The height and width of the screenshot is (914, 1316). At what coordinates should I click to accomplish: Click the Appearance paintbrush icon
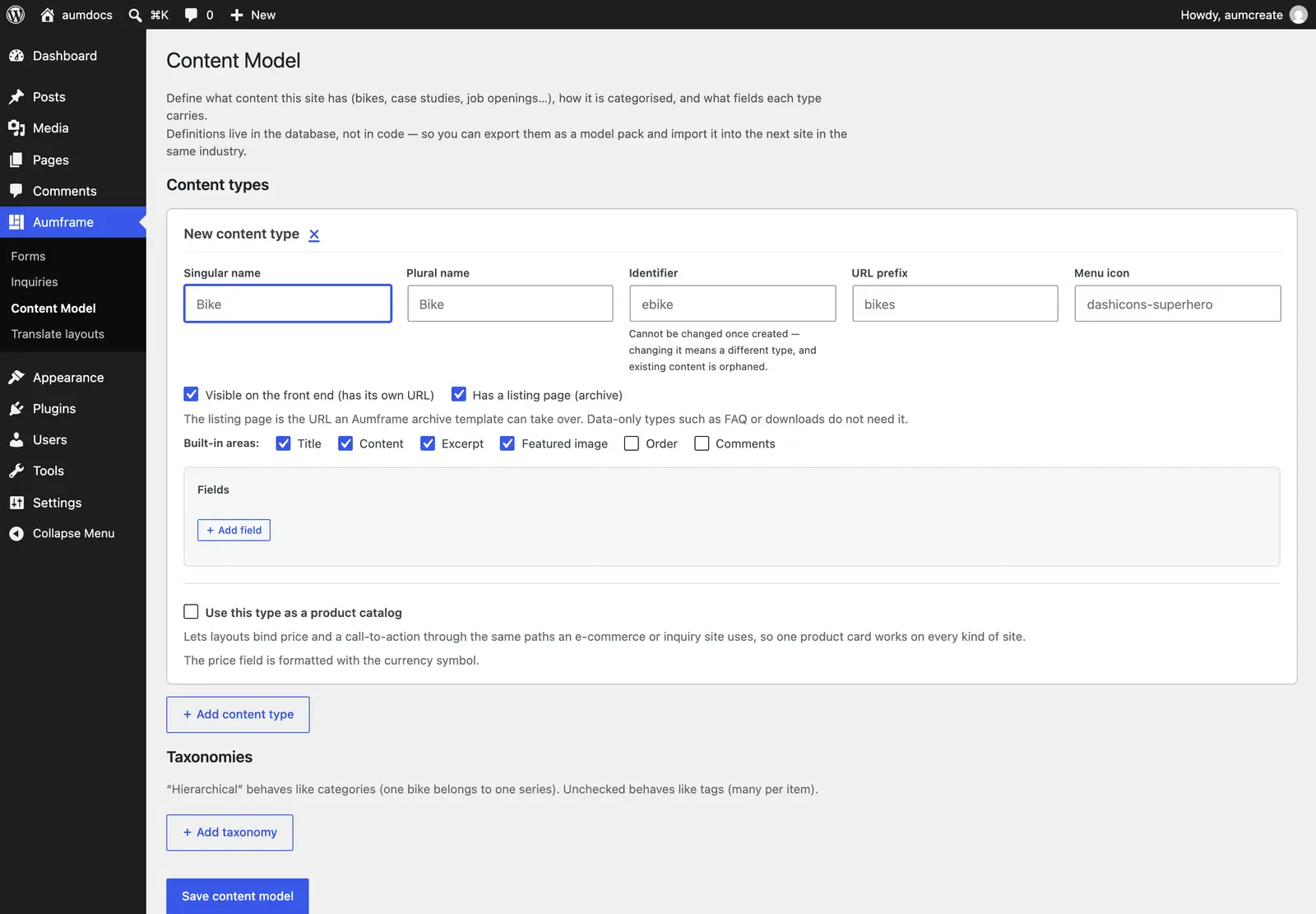16,378
